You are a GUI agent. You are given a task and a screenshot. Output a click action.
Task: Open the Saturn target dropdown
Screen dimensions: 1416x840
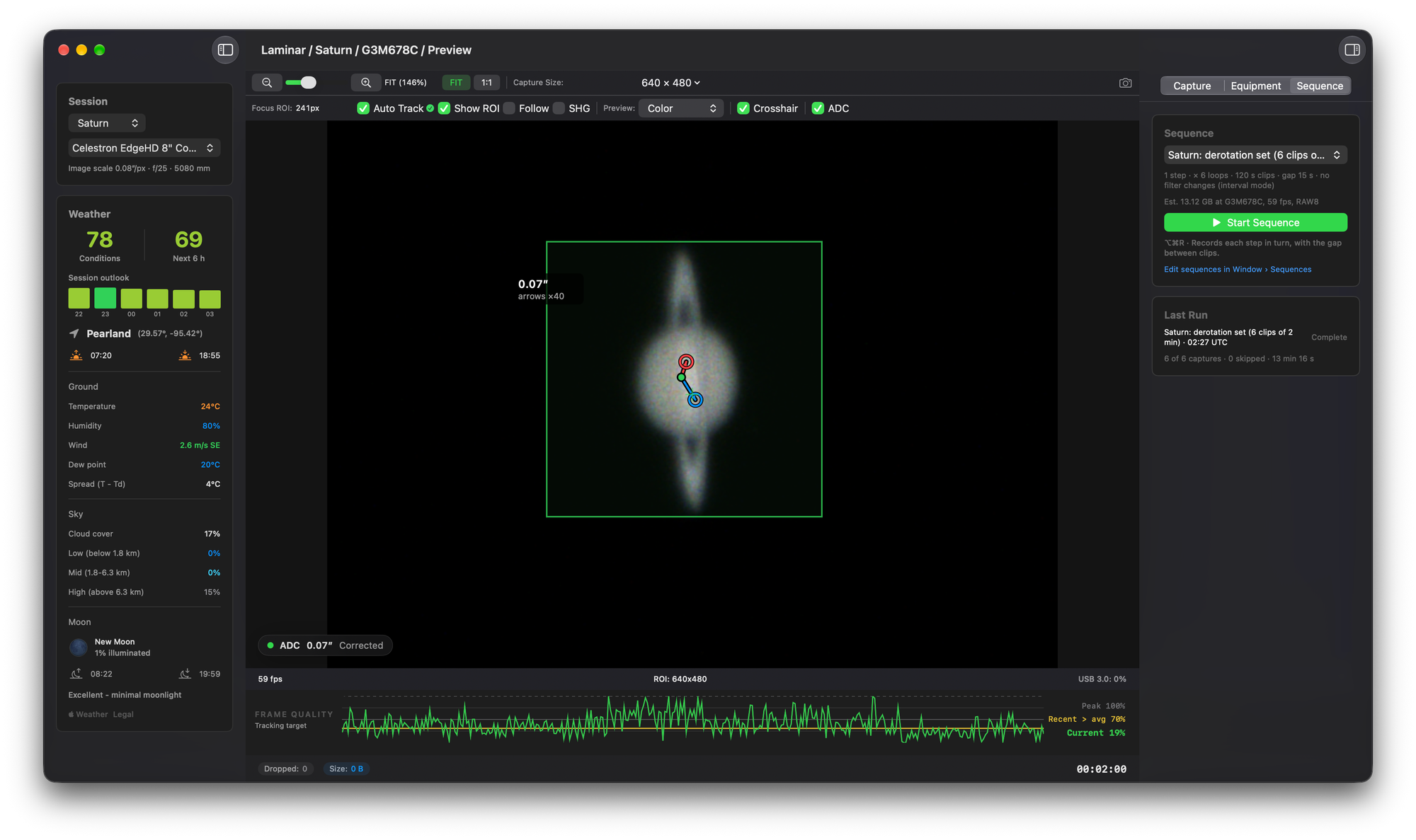click(107, 123)
